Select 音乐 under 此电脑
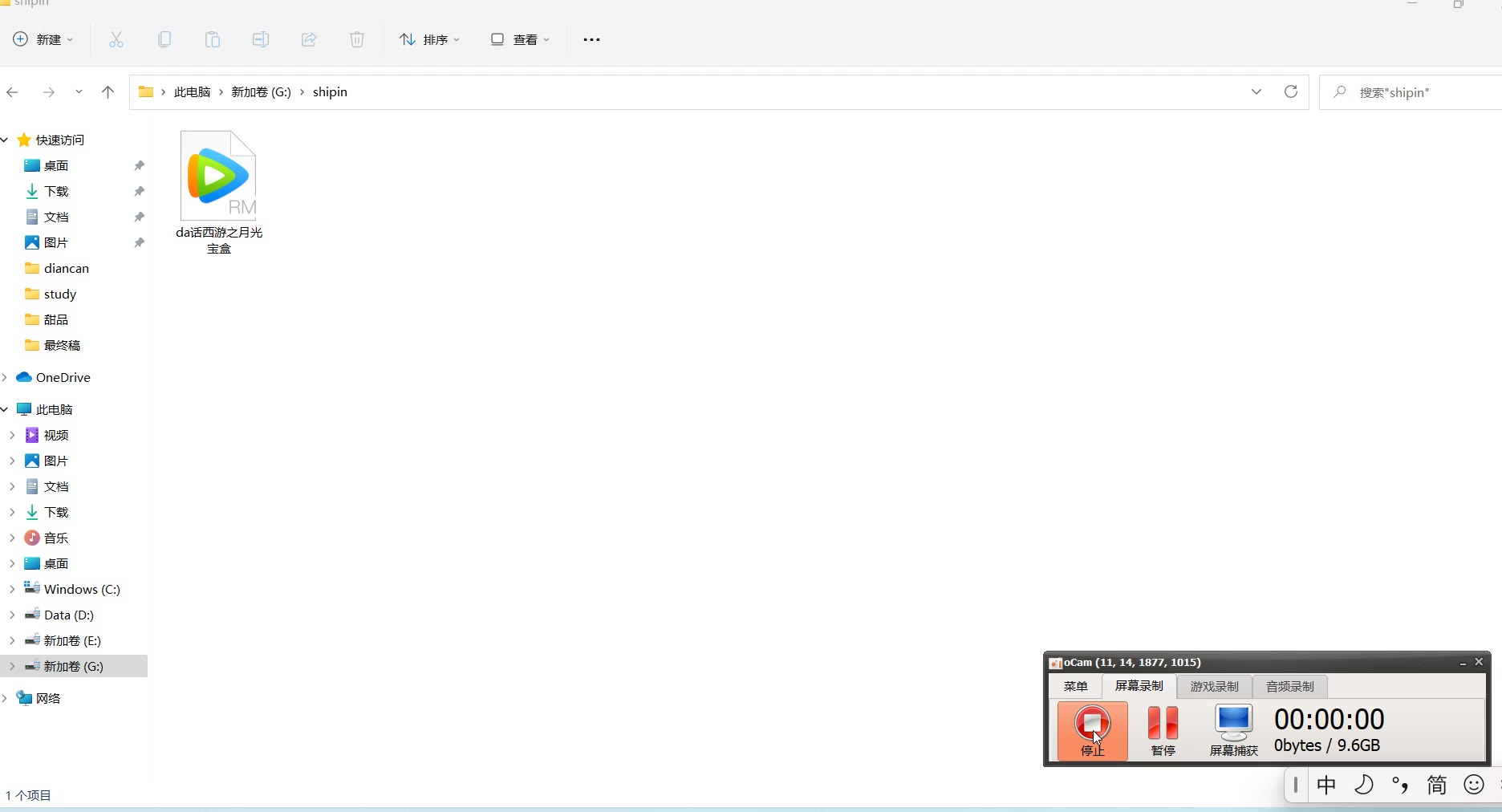This screenshot has width=1502, height=812. (x=56, y=538)
